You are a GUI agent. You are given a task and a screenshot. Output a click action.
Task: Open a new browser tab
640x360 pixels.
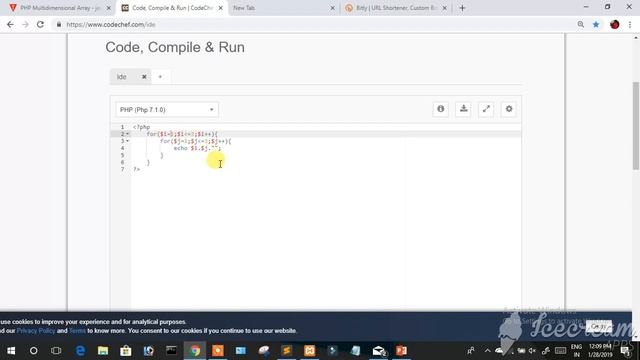click(x=462, y=8)
